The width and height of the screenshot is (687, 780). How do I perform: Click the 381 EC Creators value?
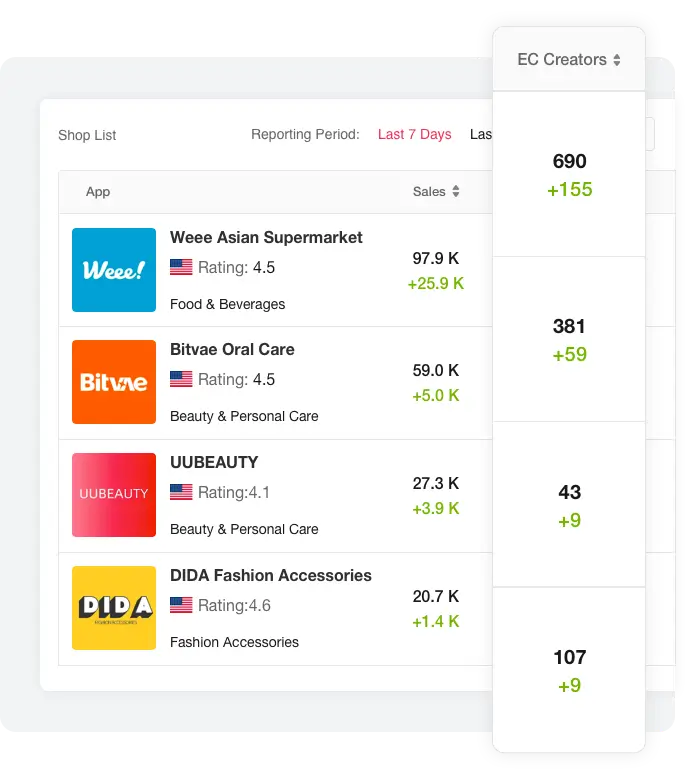tap(570, 326)
